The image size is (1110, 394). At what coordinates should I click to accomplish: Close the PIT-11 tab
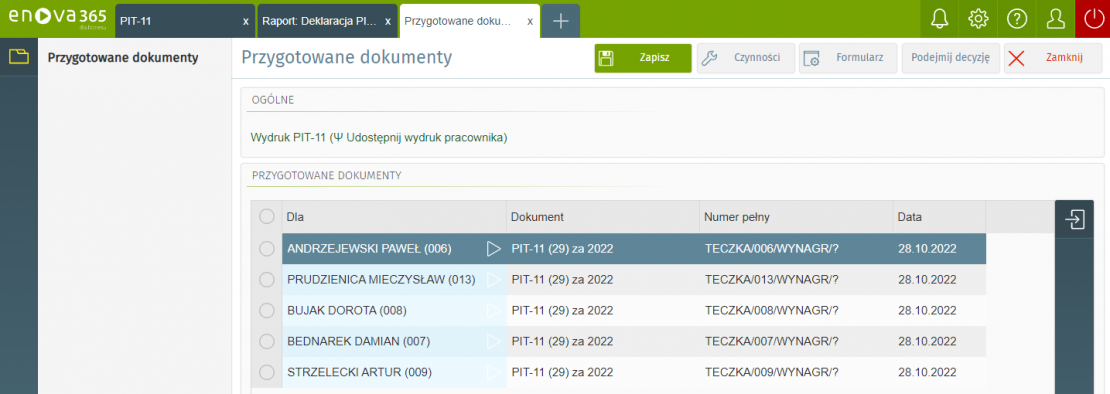[246, 21]
